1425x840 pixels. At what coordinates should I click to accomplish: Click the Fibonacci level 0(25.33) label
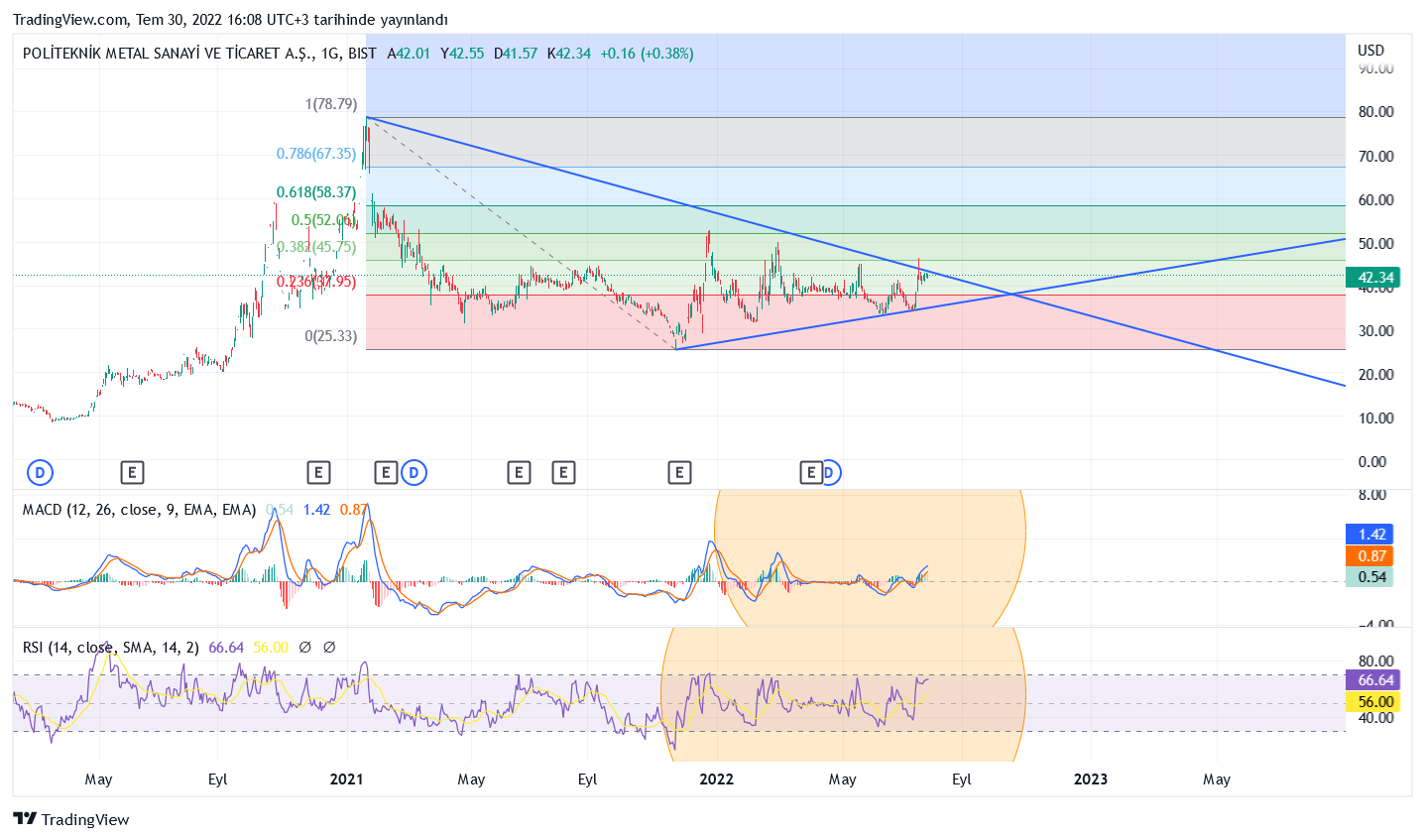click(331, 336)
